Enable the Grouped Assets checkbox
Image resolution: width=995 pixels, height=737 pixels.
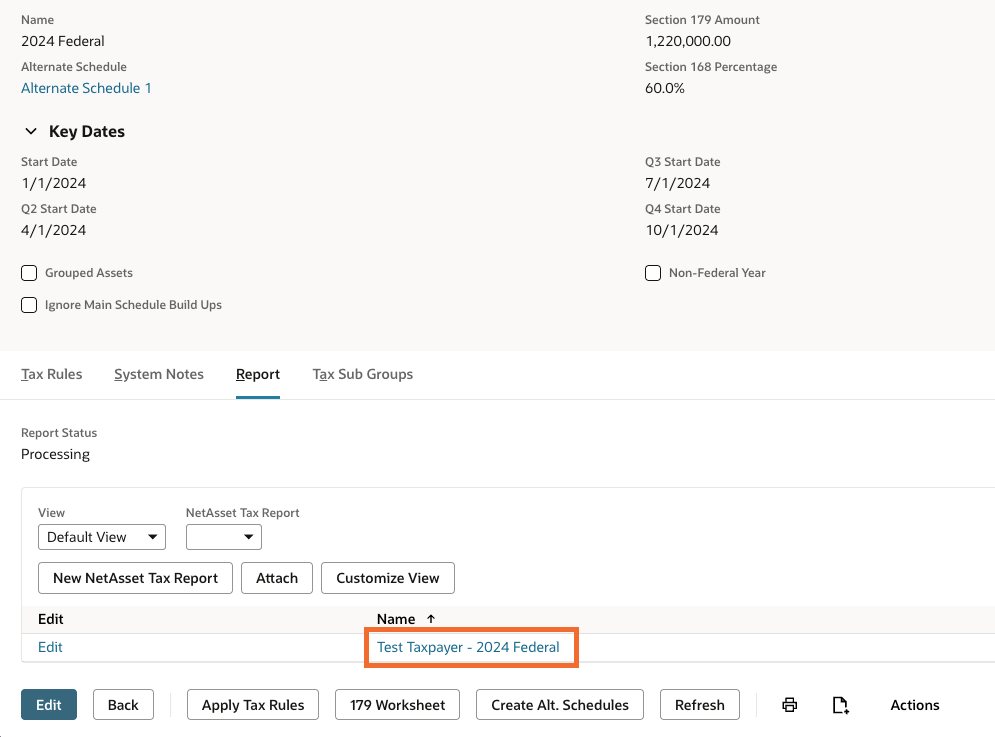(x=29, y=273)
